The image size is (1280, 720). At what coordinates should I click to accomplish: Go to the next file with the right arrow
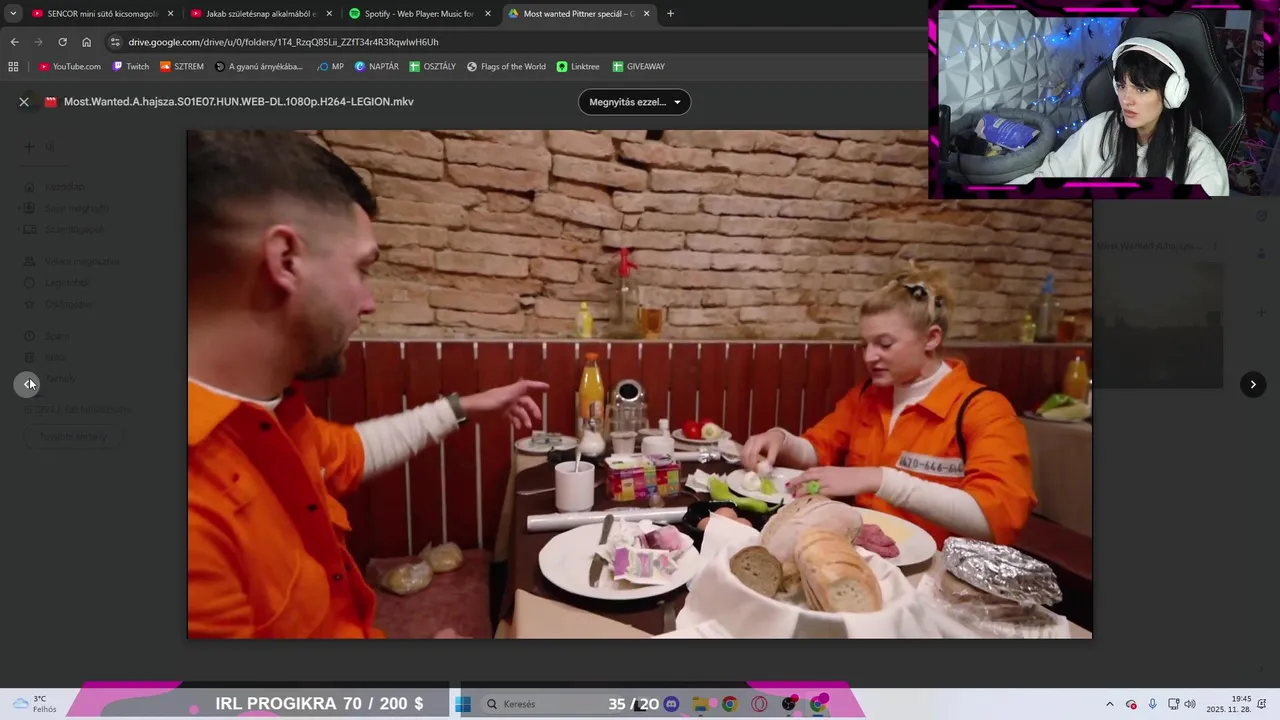pyautogui.click(x=1253, y=384)
